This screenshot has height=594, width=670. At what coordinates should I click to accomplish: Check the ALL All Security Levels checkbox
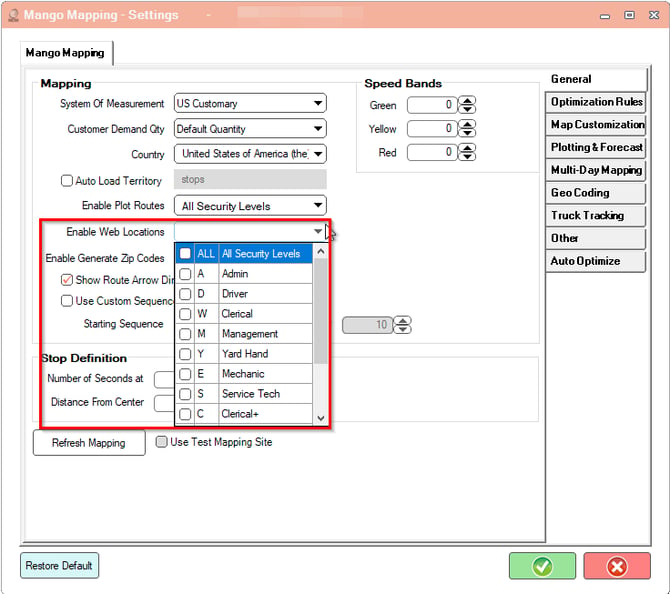tap(185, 253)
